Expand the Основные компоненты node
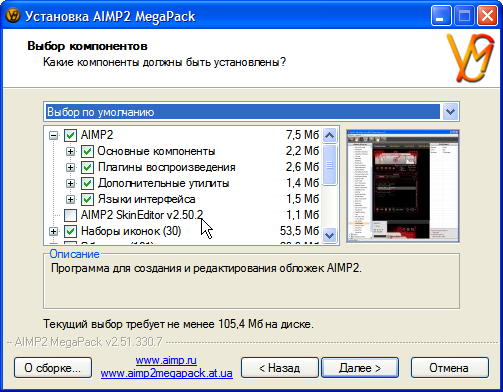Viewport: 503px width, 392px height. pyautogui.click(x=70, y=151)
